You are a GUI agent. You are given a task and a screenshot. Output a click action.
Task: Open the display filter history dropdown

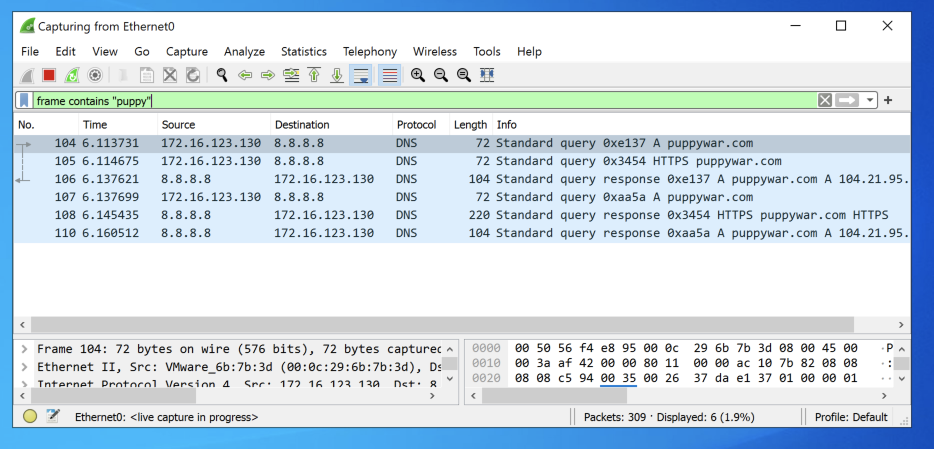[870, 101]
